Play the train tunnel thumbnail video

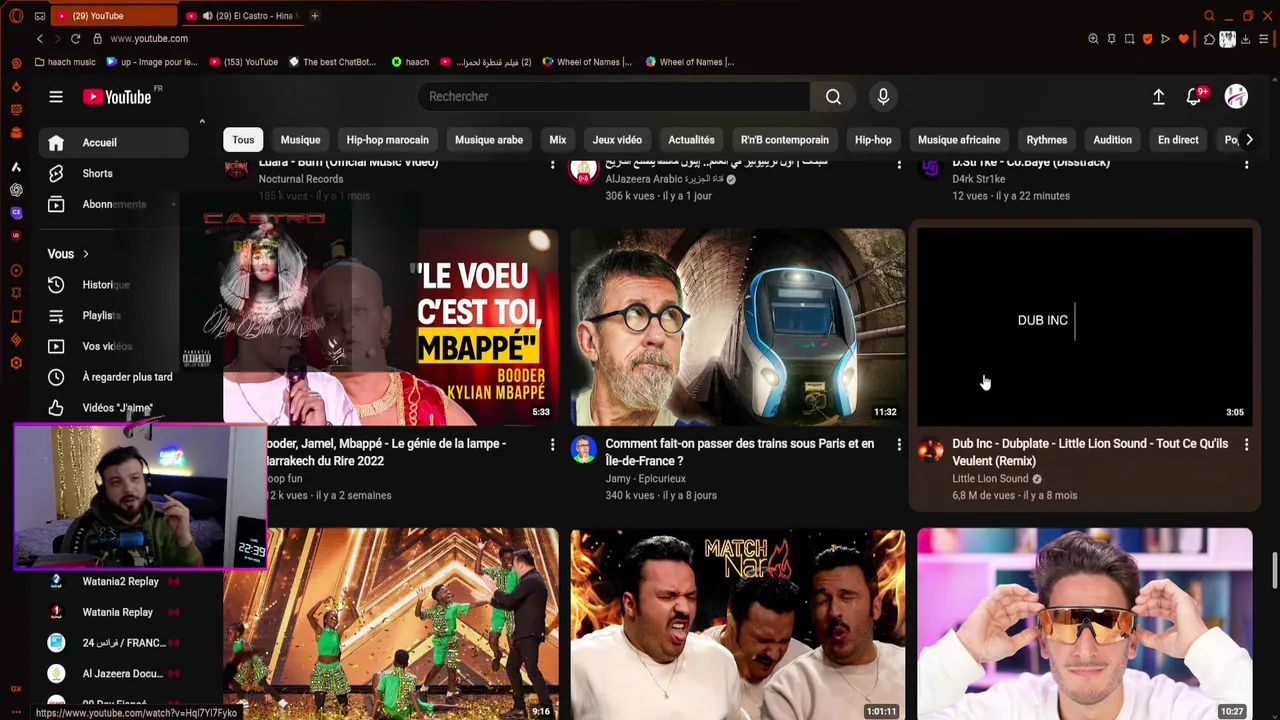738,327
